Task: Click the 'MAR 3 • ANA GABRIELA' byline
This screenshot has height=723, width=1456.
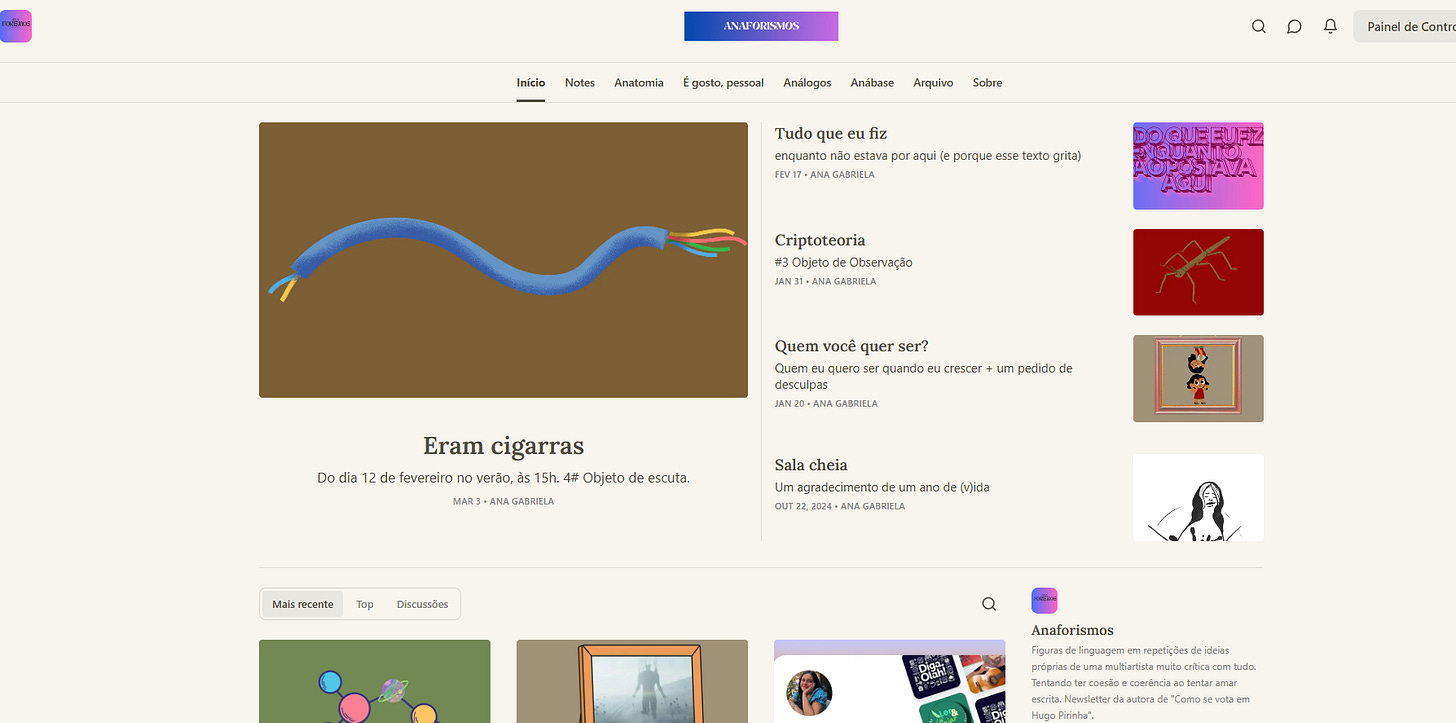Action: [x=503, y=501]
